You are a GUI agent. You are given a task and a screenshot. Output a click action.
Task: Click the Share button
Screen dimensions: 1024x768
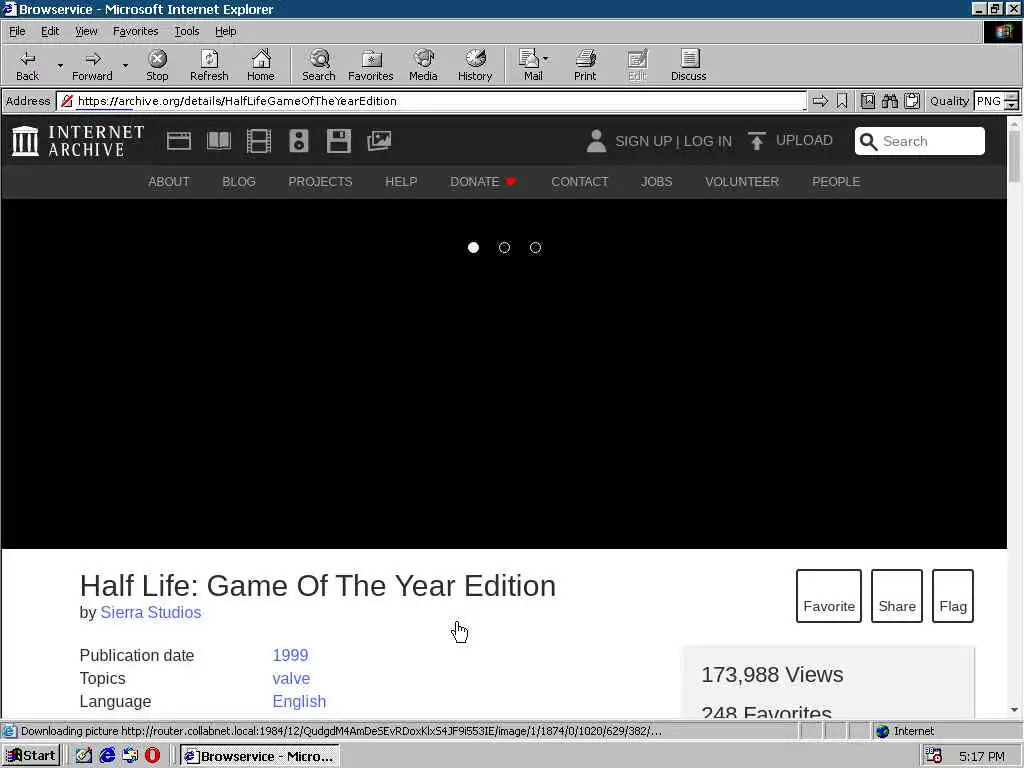[x=897, y=596]
